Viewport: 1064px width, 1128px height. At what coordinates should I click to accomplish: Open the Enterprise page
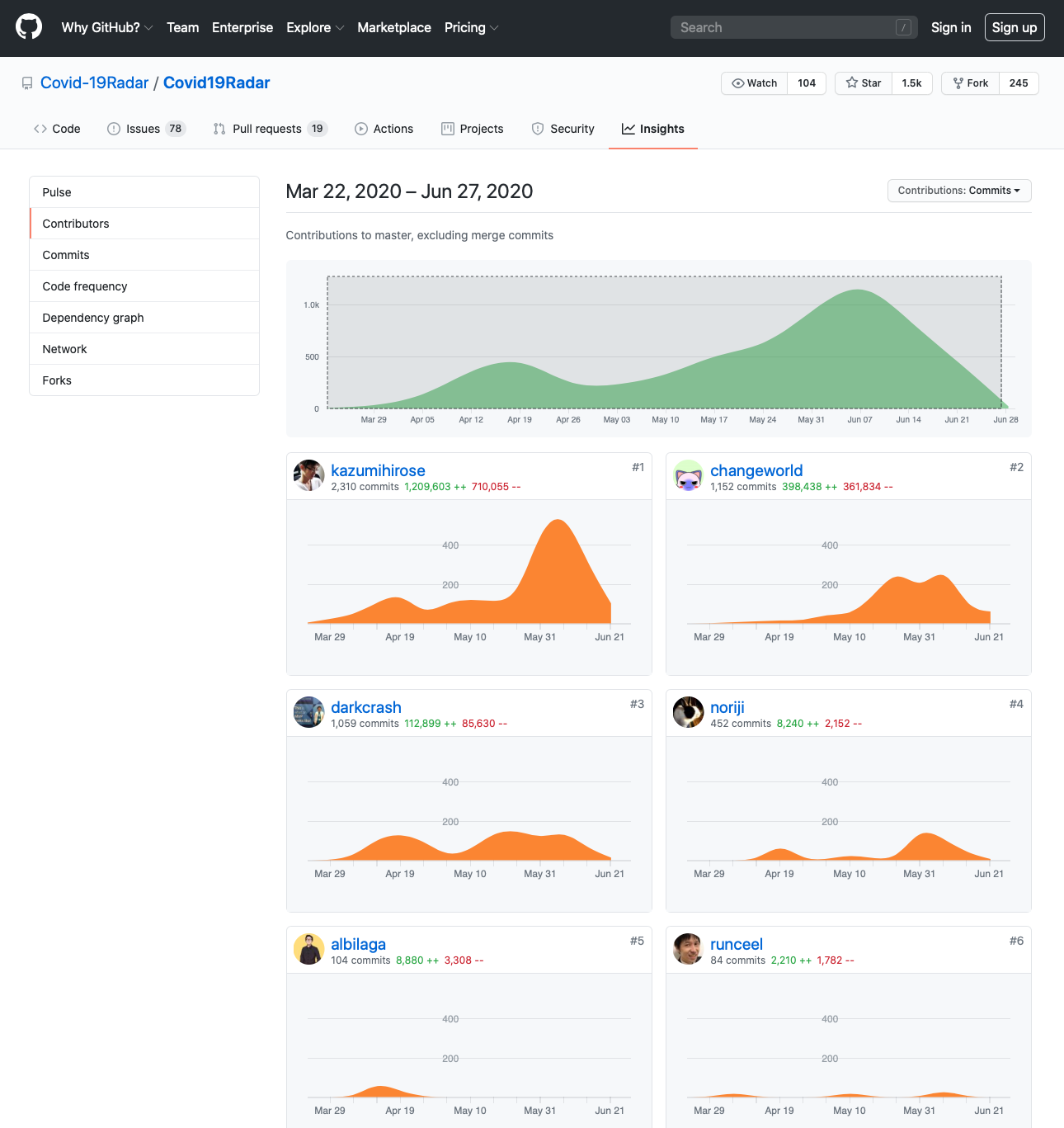click(242, 27)
